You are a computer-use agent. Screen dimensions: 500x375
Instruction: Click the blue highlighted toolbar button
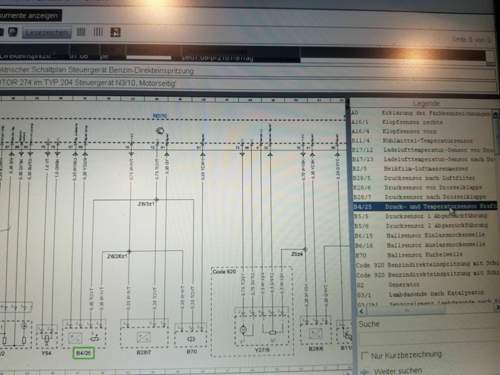[47, 33]
